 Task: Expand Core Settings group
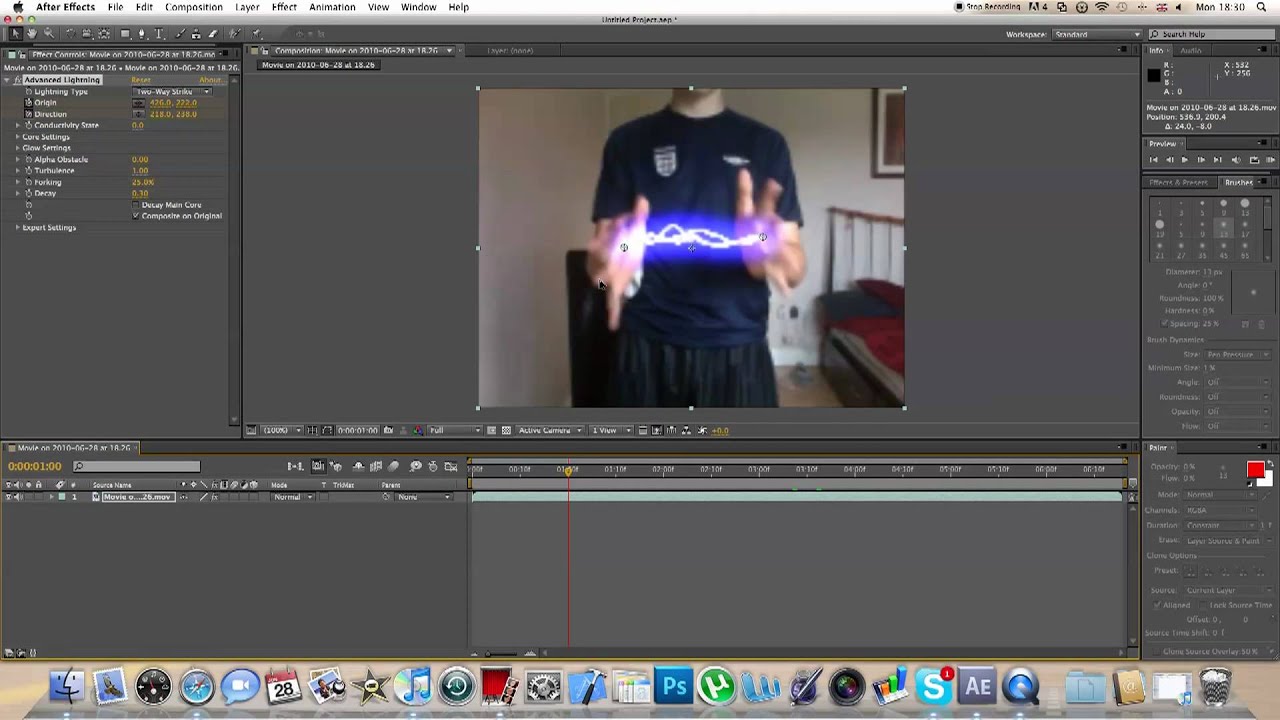[x=18, y=137]
